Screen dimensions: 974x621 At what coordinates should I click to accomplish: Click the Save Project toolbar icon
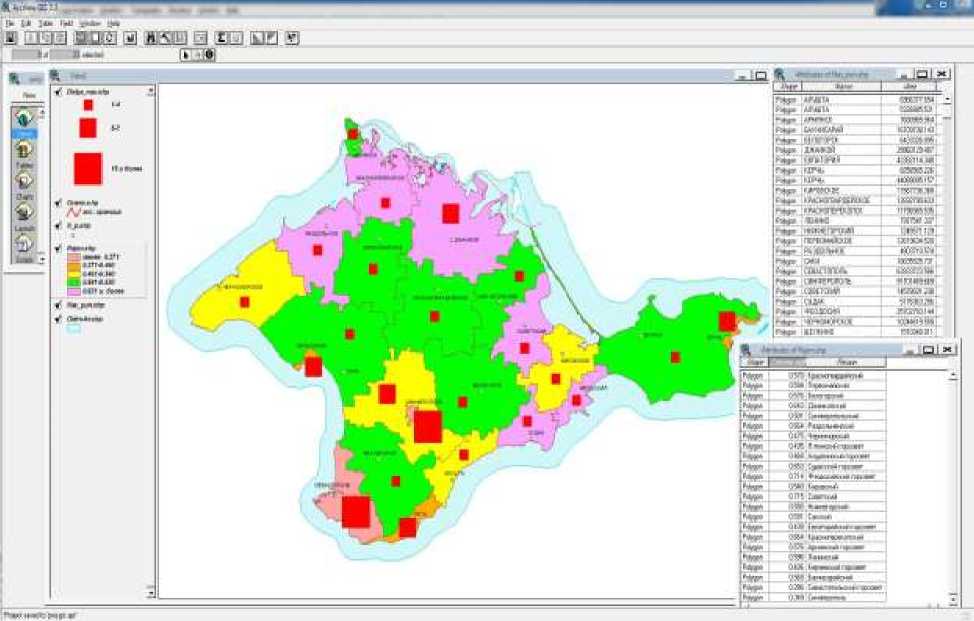(x=10, y=38)
